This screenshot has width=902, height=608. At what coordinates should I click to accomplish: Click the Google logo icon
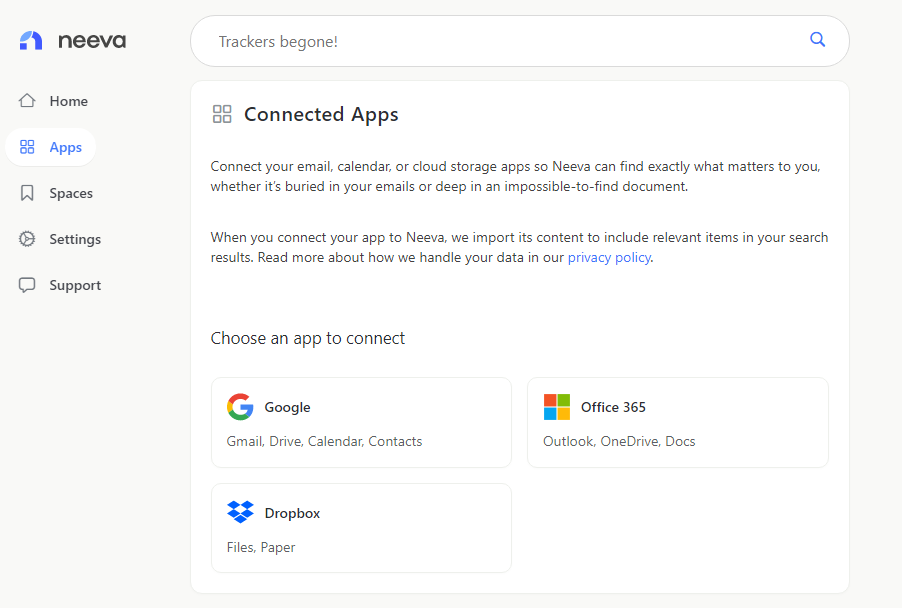pos(240,407)
